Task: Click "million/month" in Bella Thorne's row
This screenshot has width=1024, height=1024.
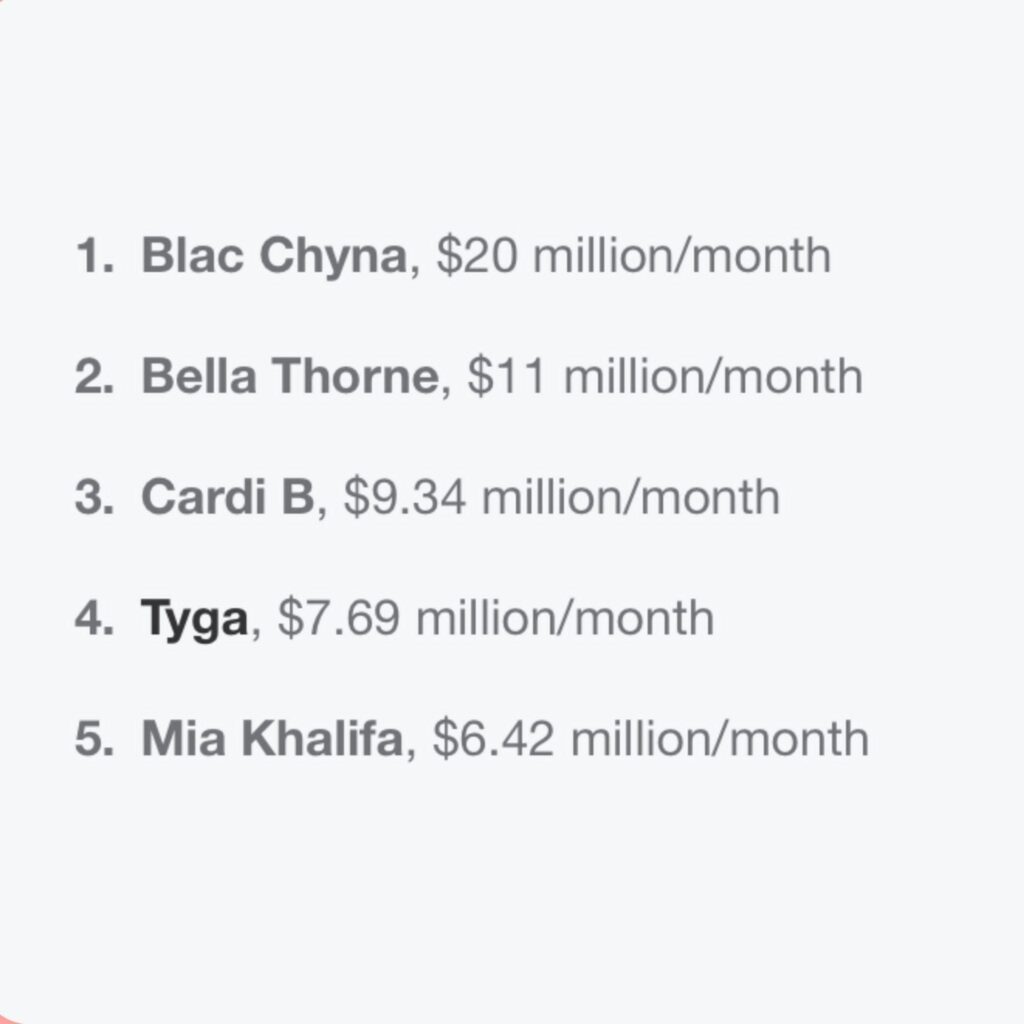Action: (712, 377)
